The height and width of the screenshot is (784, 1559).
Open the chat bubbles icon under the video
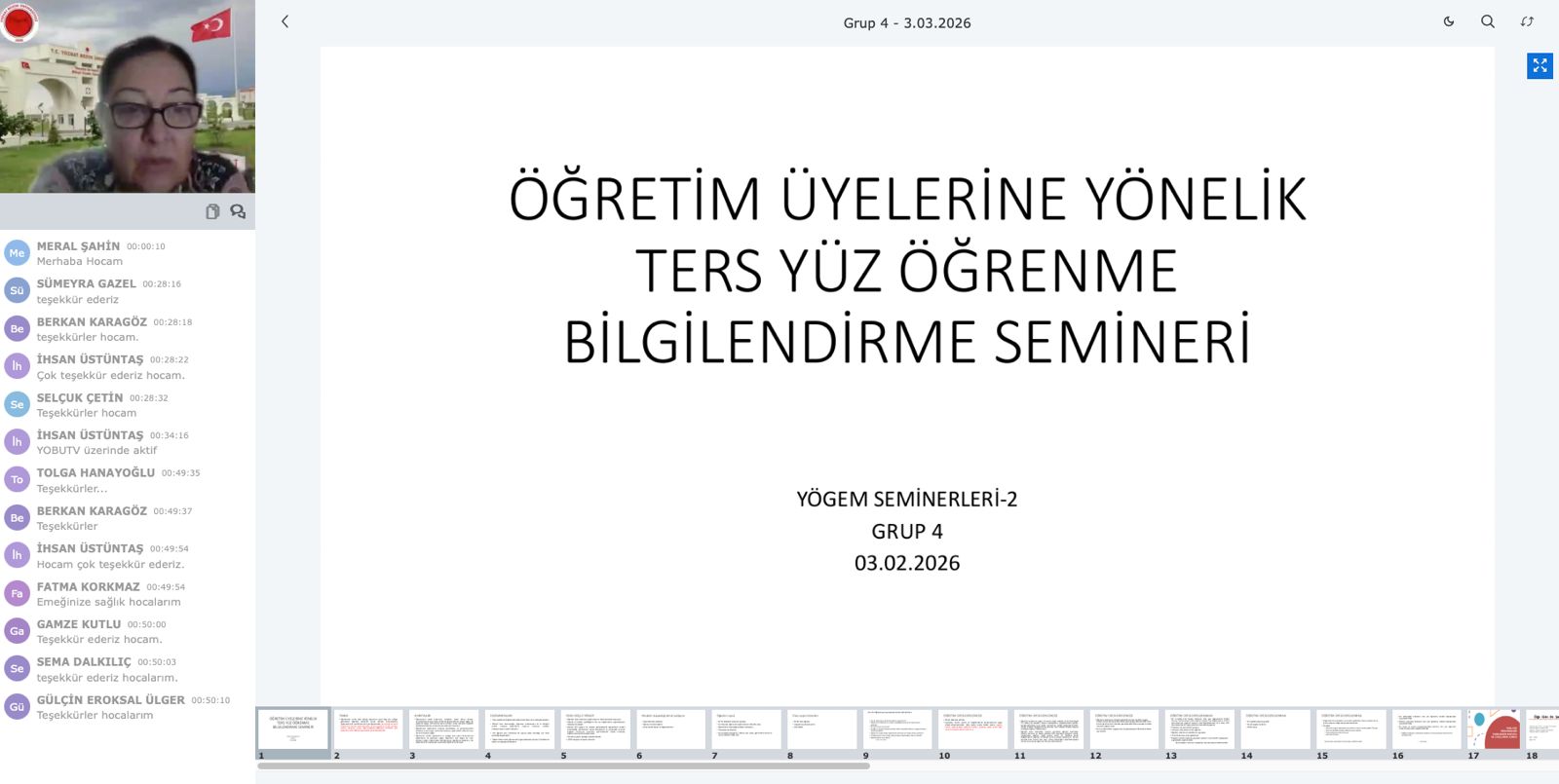click(238, 211)
